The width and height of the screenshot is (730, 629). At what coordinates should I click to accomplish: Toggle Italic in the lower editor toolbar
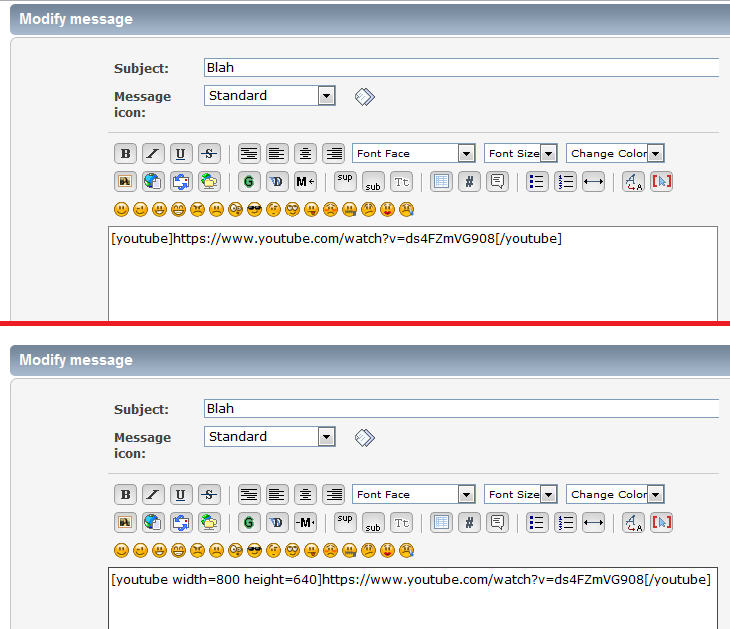tap(153, 494)
